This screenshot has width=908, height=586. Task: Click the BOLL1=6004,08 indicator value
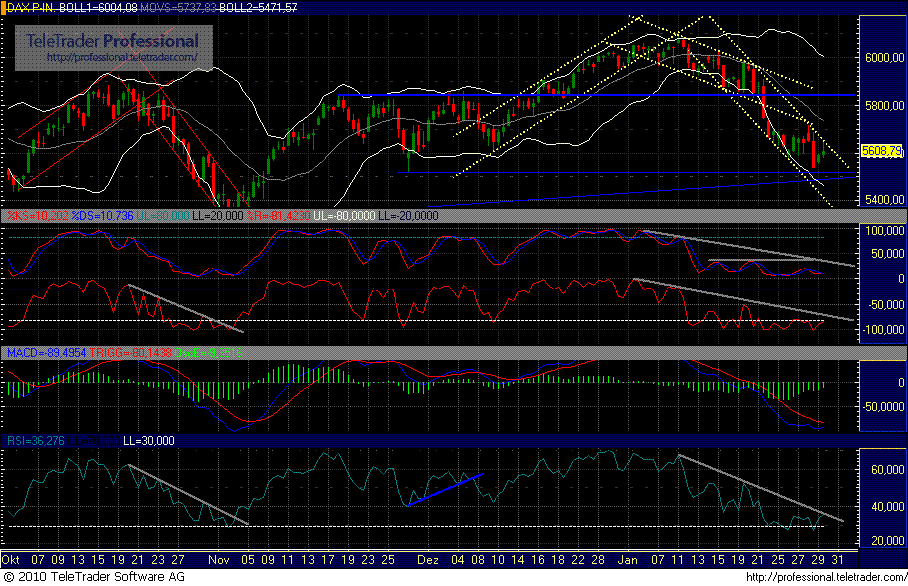tap(98, 8)
